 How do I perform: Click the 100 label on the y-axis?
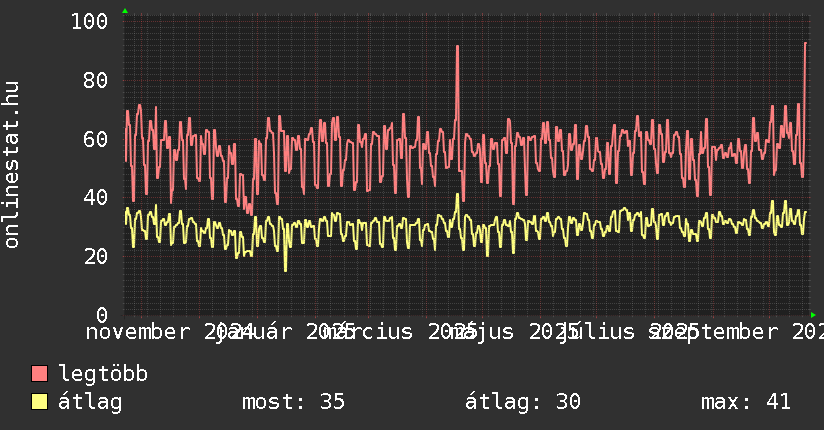pos(90,21)
